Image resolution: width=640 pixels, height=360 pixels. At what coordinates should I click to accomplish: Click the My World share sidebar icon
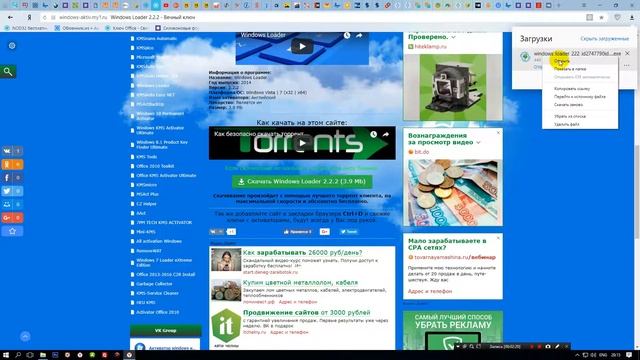tap(7, 204)
